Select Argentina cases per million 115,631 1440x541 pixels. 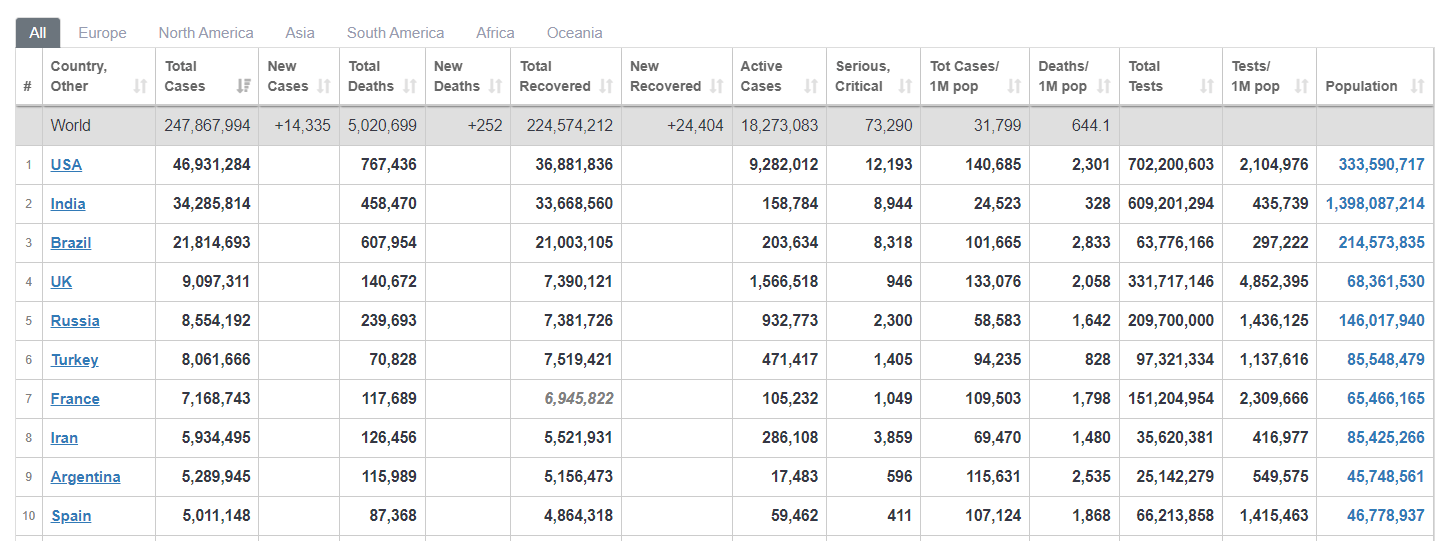click(x=993, y=477)
